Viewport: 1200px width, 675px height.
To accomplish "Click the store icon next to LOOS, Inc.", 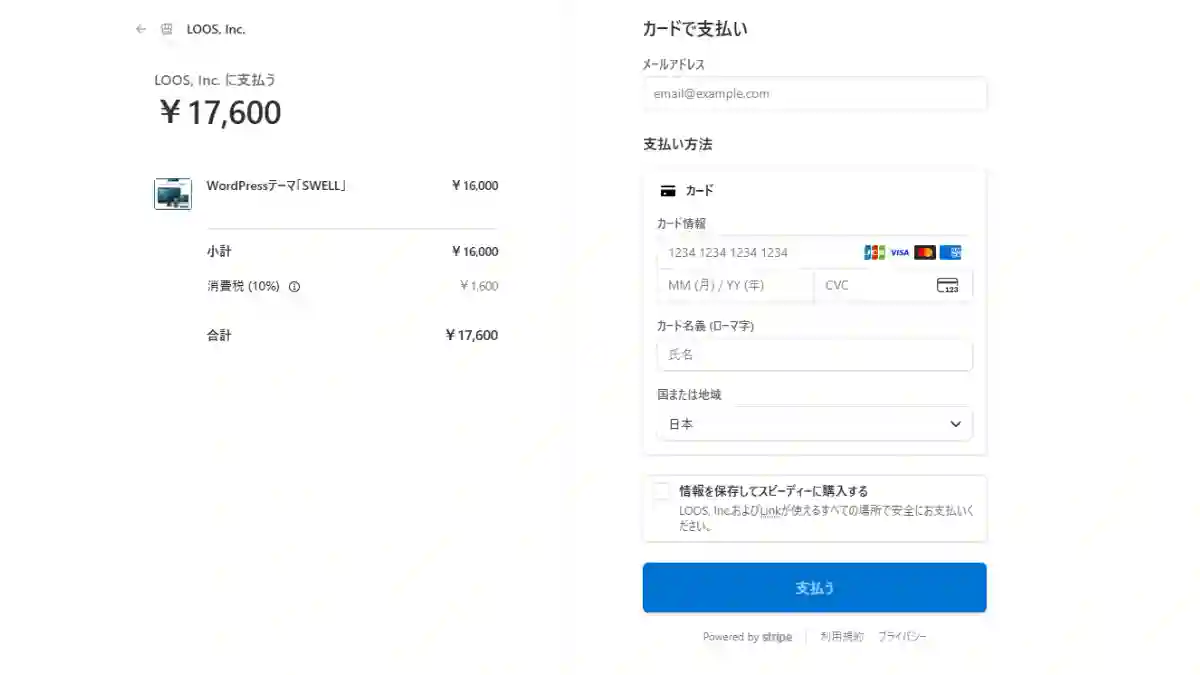I will click(x=164, y=29).
